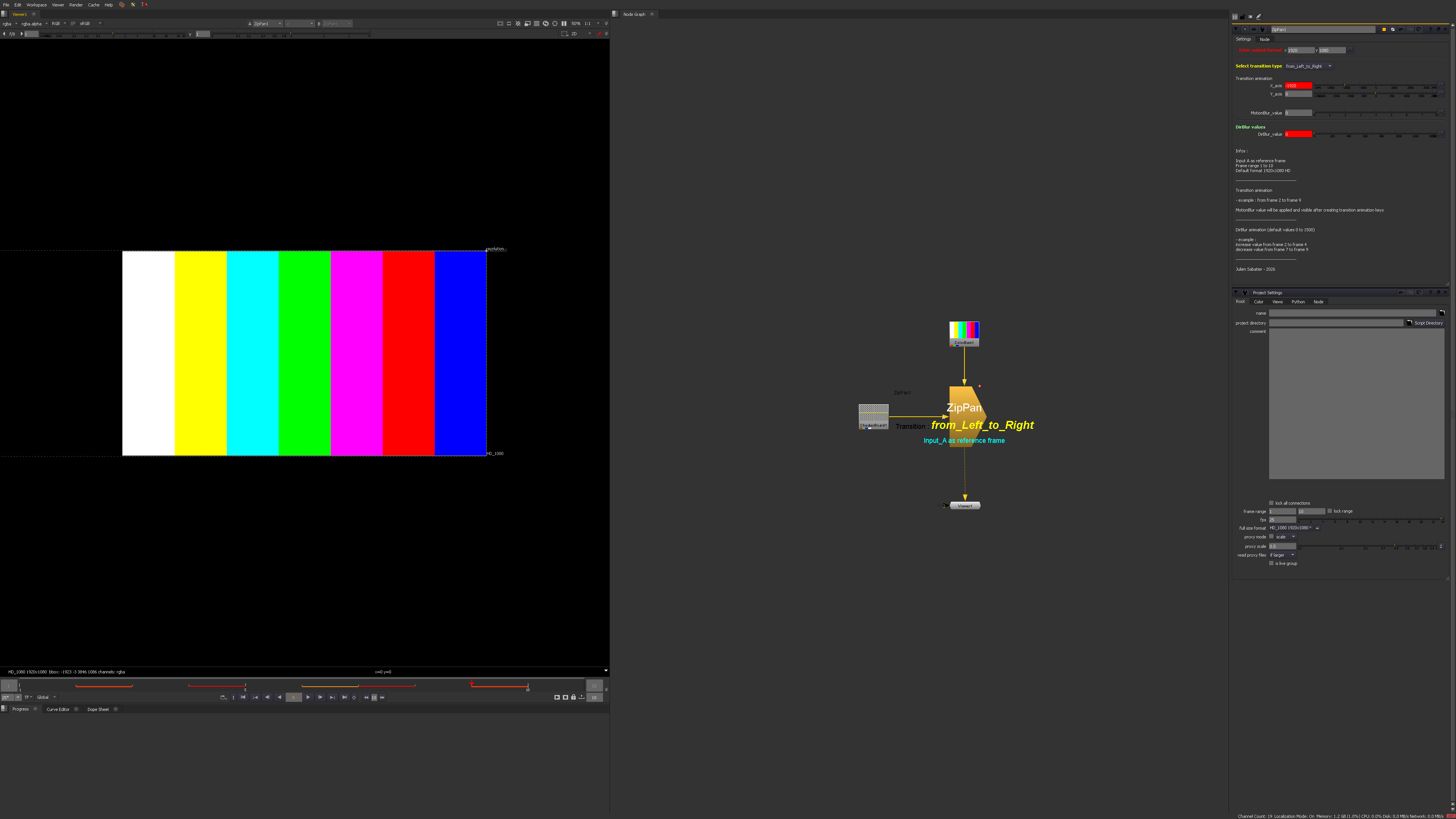The height and width of the screenshot is (819, 1456).
Task: Open the full size format HD_1080 dropdown
Action: (1290, 528)
